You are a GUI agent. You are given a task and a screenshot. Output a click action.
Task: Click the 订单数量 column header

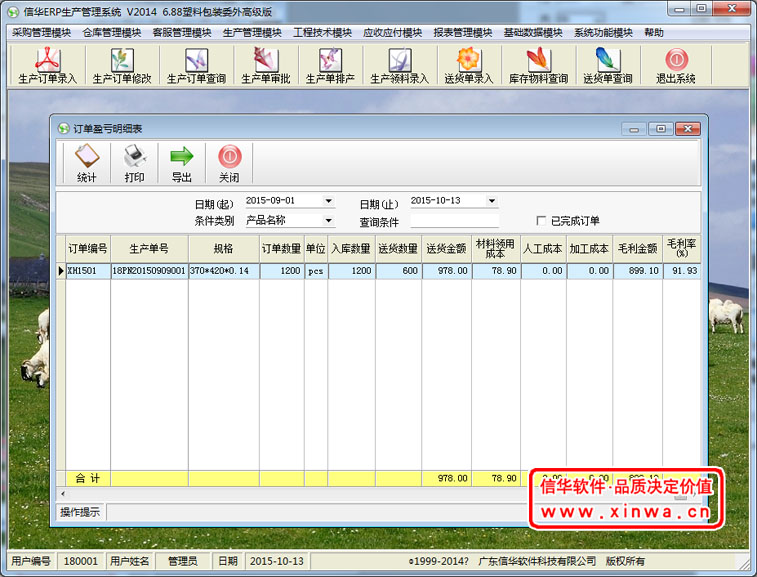281,249
